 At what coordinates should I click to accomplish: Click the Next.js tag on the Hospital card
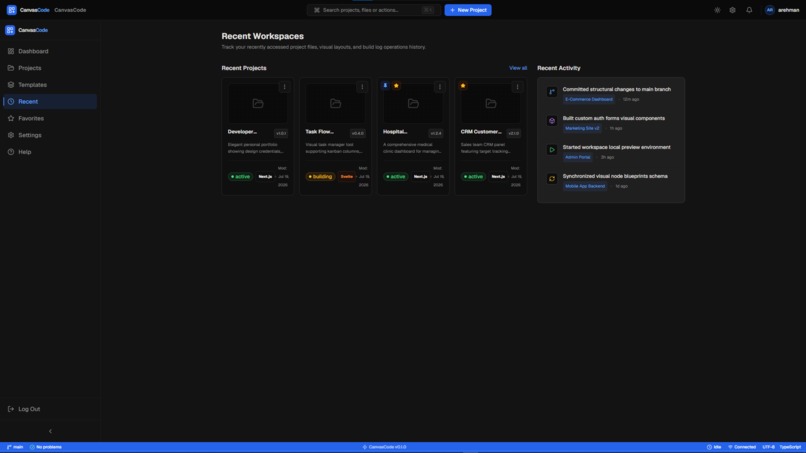point(420,176)
